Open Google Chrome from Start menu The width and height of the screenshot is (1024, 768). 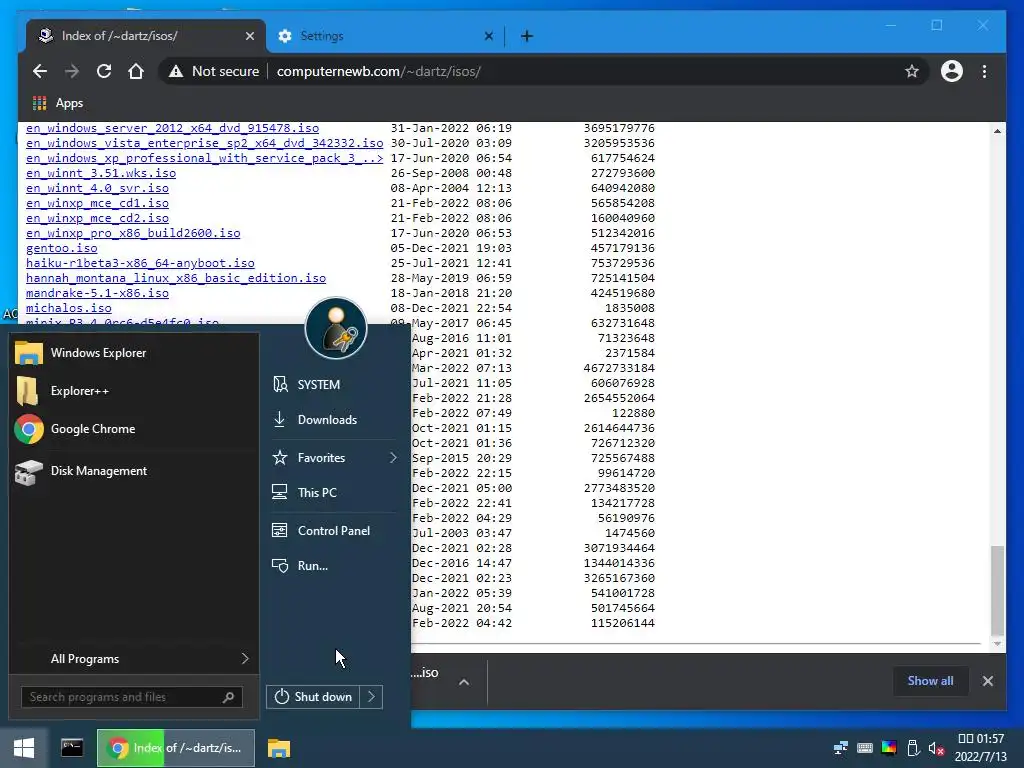coord(134,429)
